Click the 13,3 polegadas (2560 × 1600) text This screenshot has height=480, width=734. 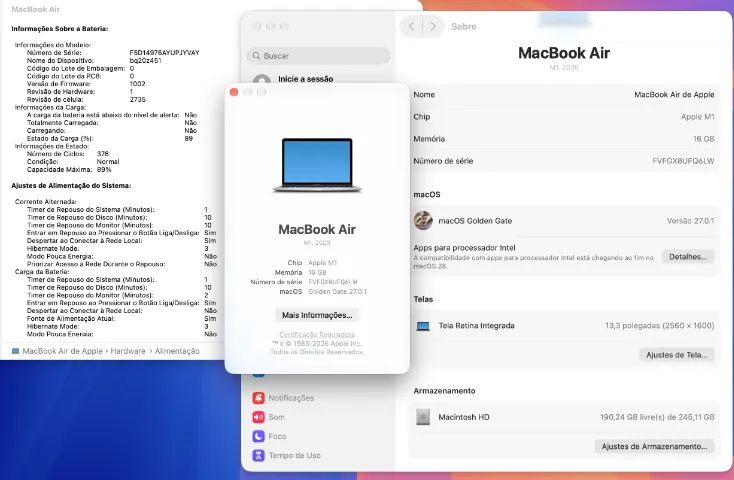click(x=660, y=325)
